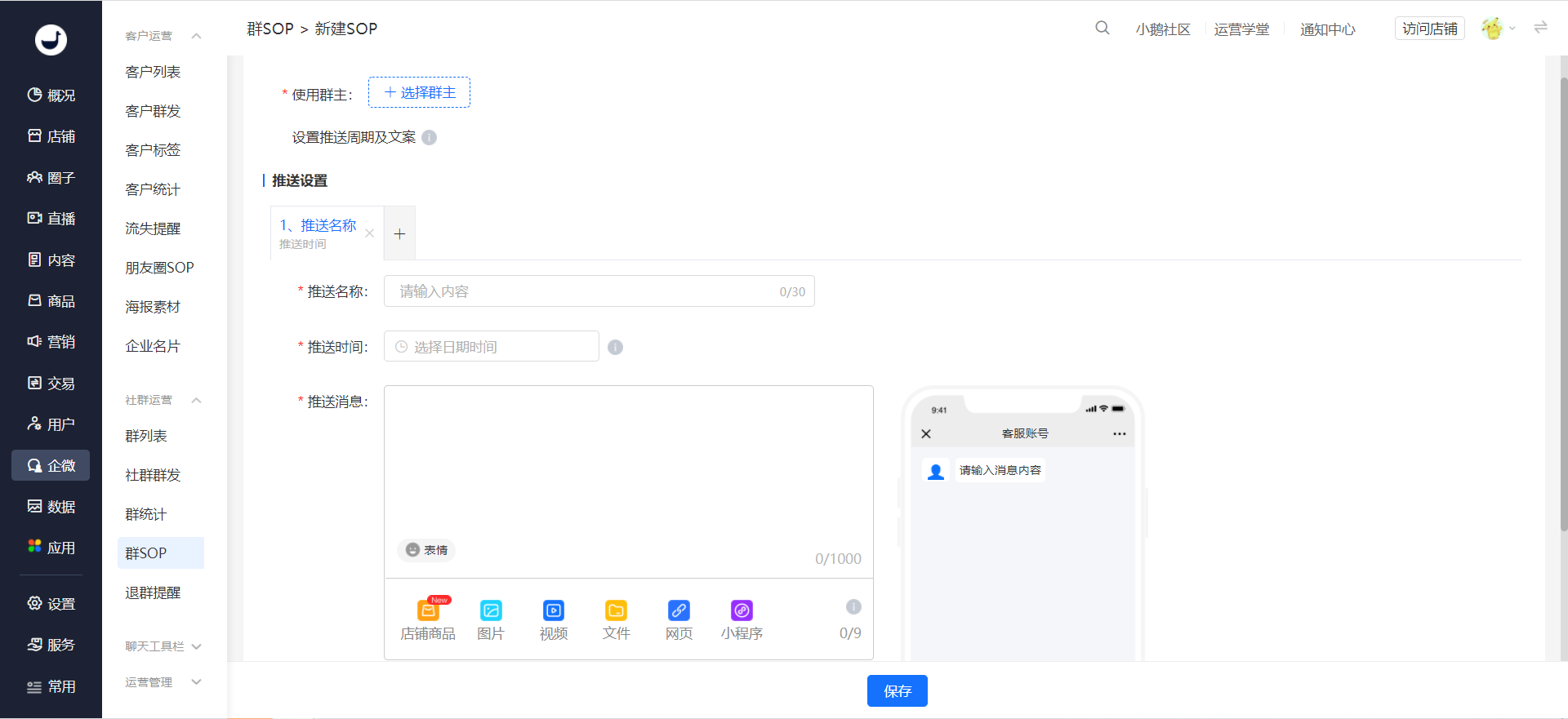Close the first 推送名称 tab
Screen dimensions: 1568x719
pyautogui.click(x=370, y=233)
